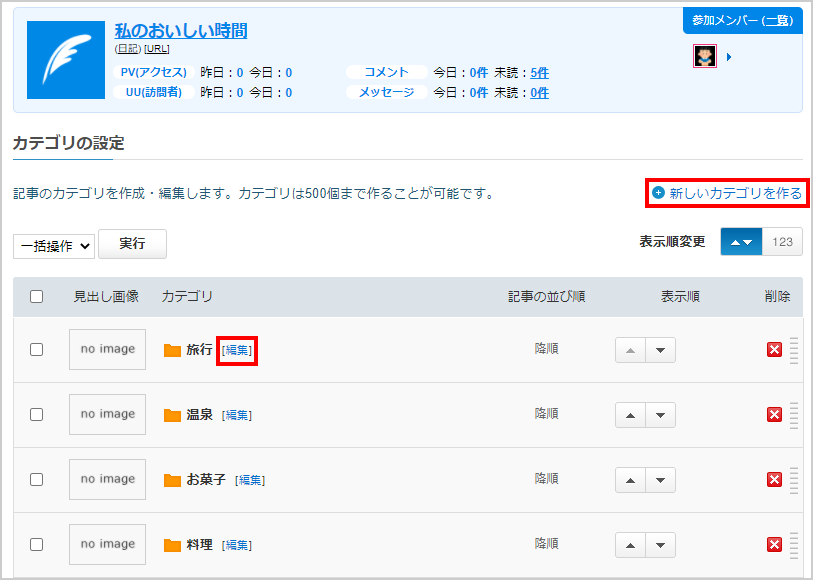This screenshot has height=580, width=813.
Task: Switch display order to arrow mode
Action: [x=741, y=242]
